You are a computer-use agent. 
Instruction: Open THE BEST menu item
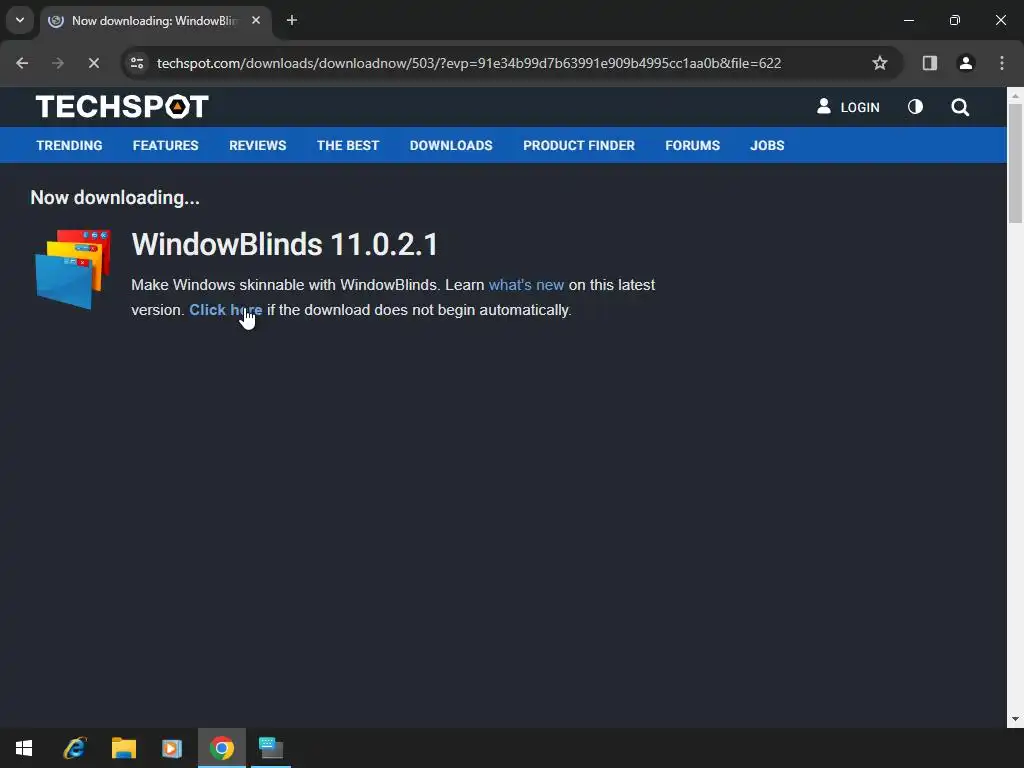[348, 145]
